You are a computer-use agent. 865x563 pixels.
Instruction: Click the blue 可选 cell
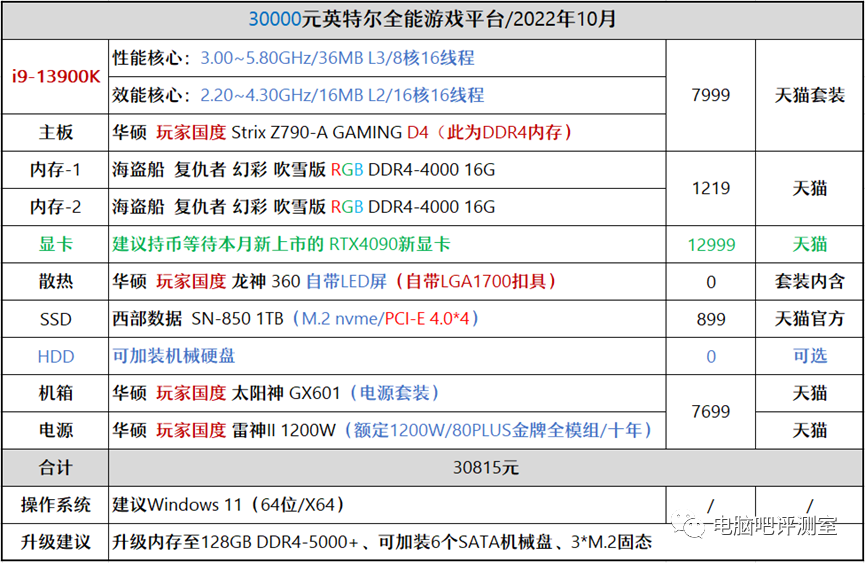coord(809,356)
